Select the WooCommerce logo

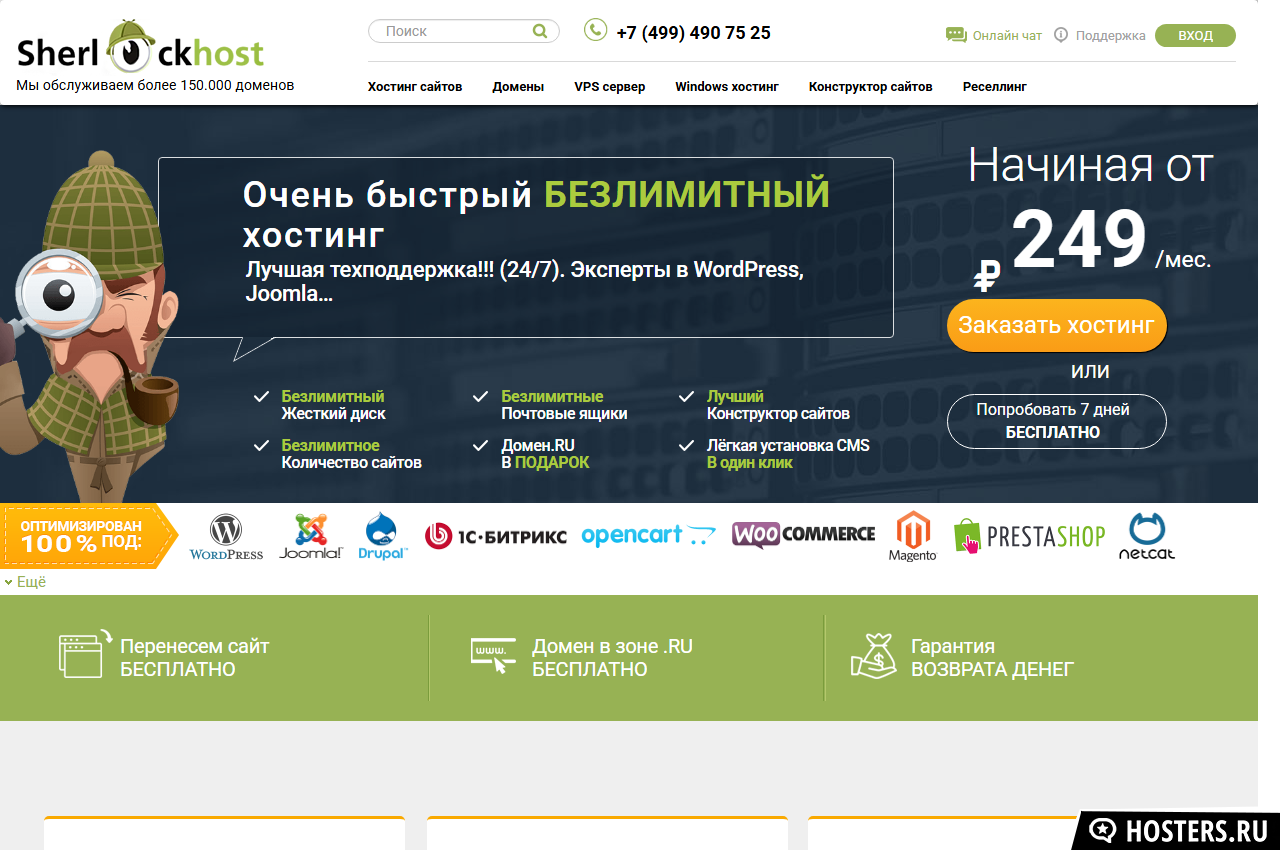pyautogui.click(x=803, y=535)
